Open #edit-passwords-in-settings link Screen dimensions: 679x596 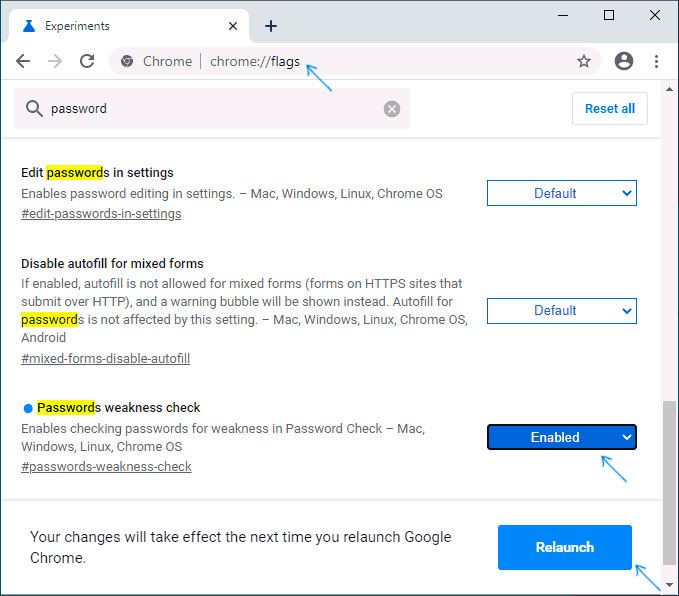[101, 214]
